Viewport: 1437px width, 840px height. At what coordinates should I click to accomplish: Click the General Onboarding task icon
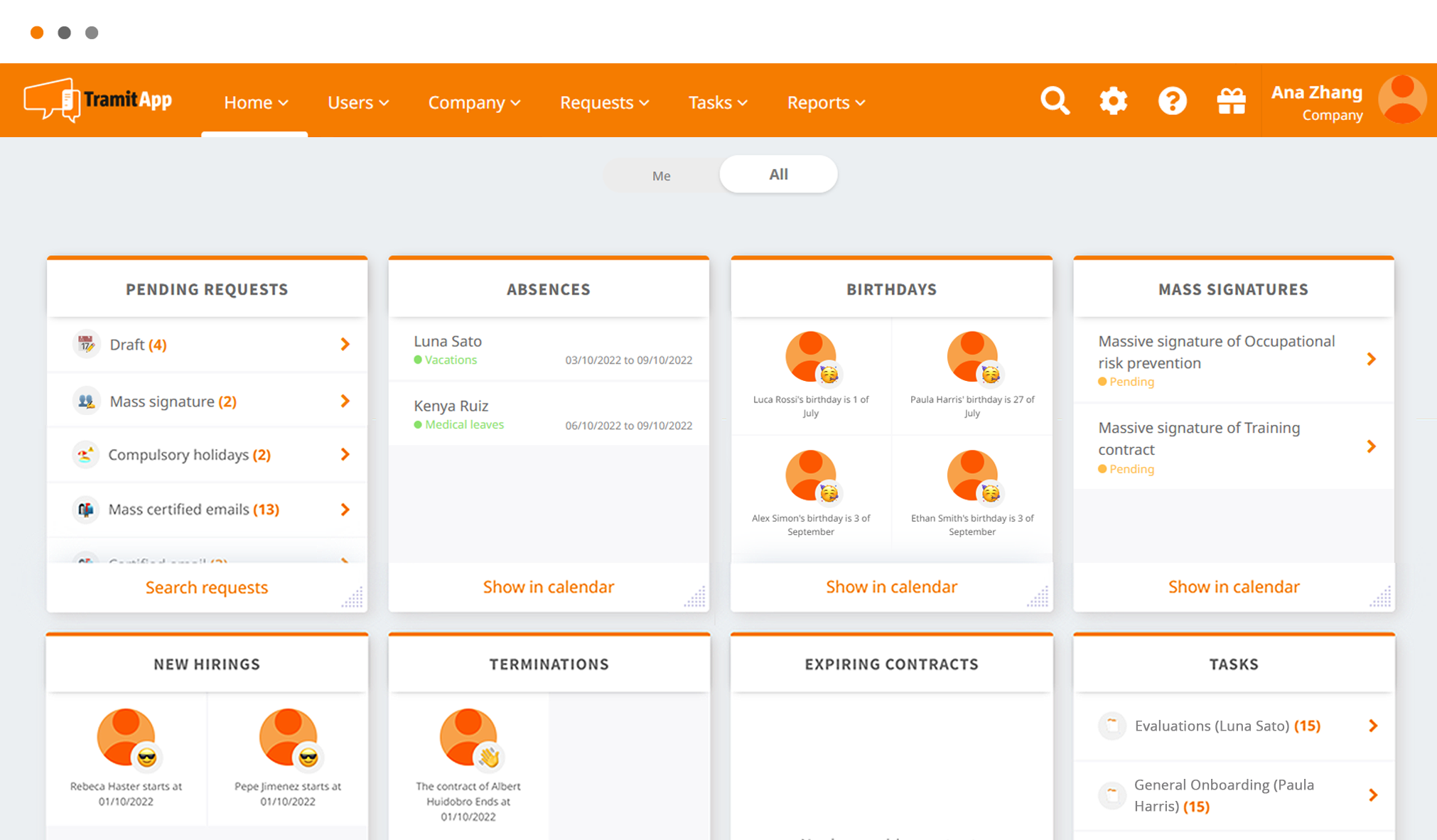coord(1112,795)
